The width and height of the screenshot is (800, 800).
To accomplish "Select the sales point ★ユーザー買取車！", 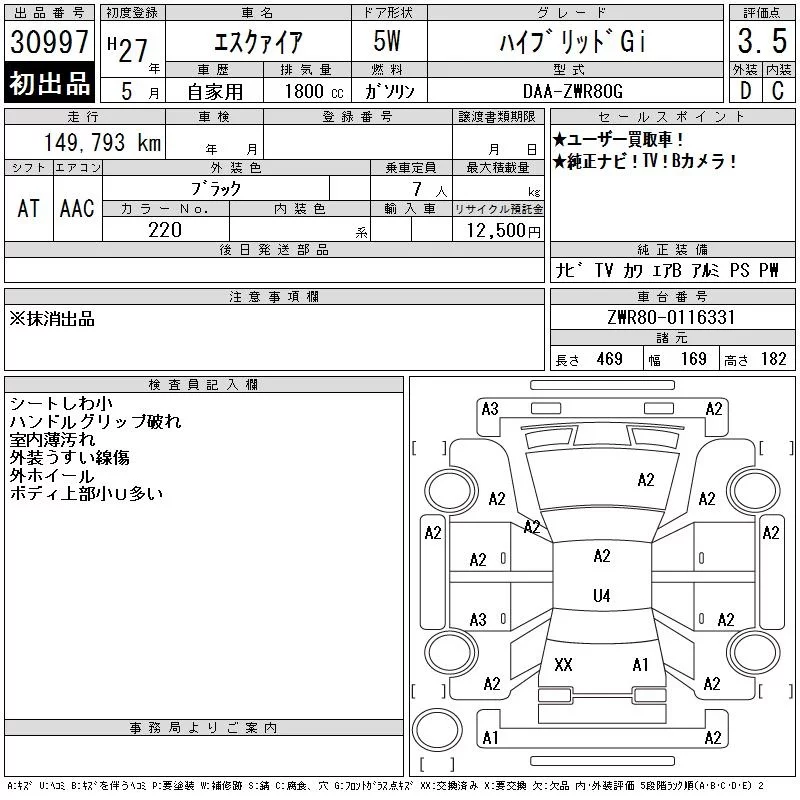I will pos(618,139).
